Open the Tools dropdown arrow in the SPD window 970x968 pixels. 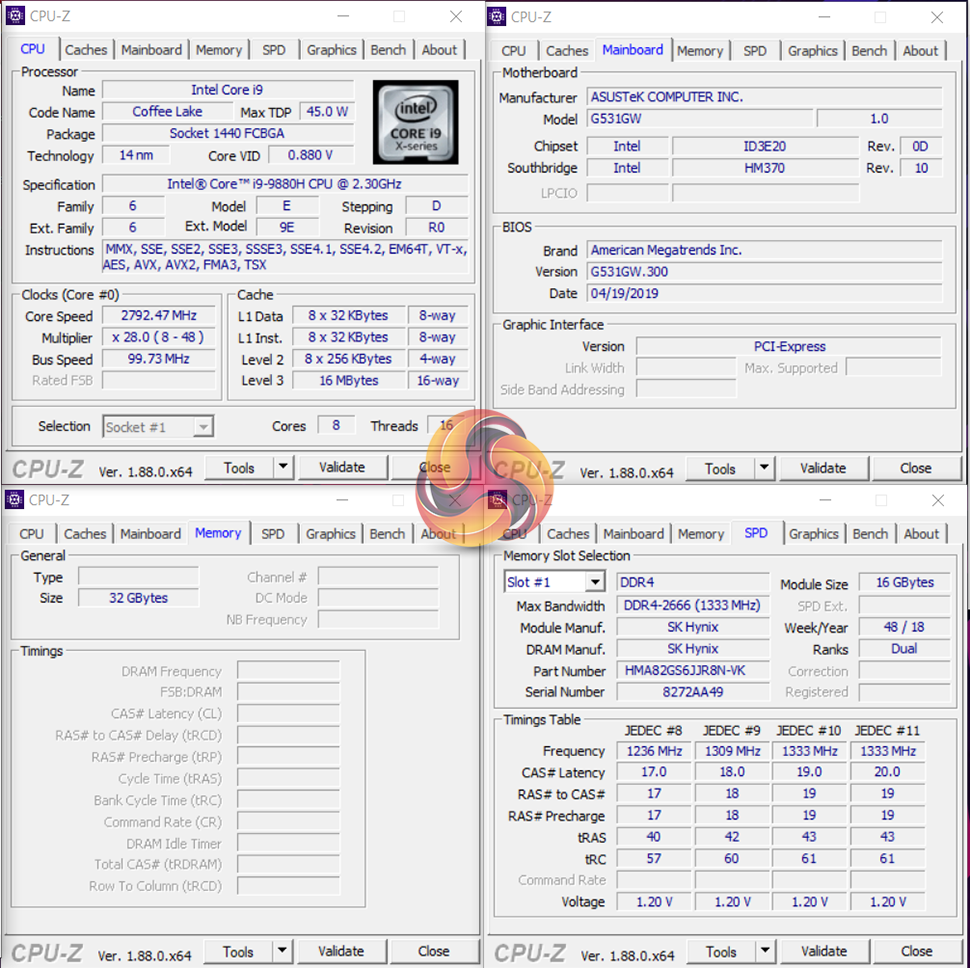pos(765,951)
